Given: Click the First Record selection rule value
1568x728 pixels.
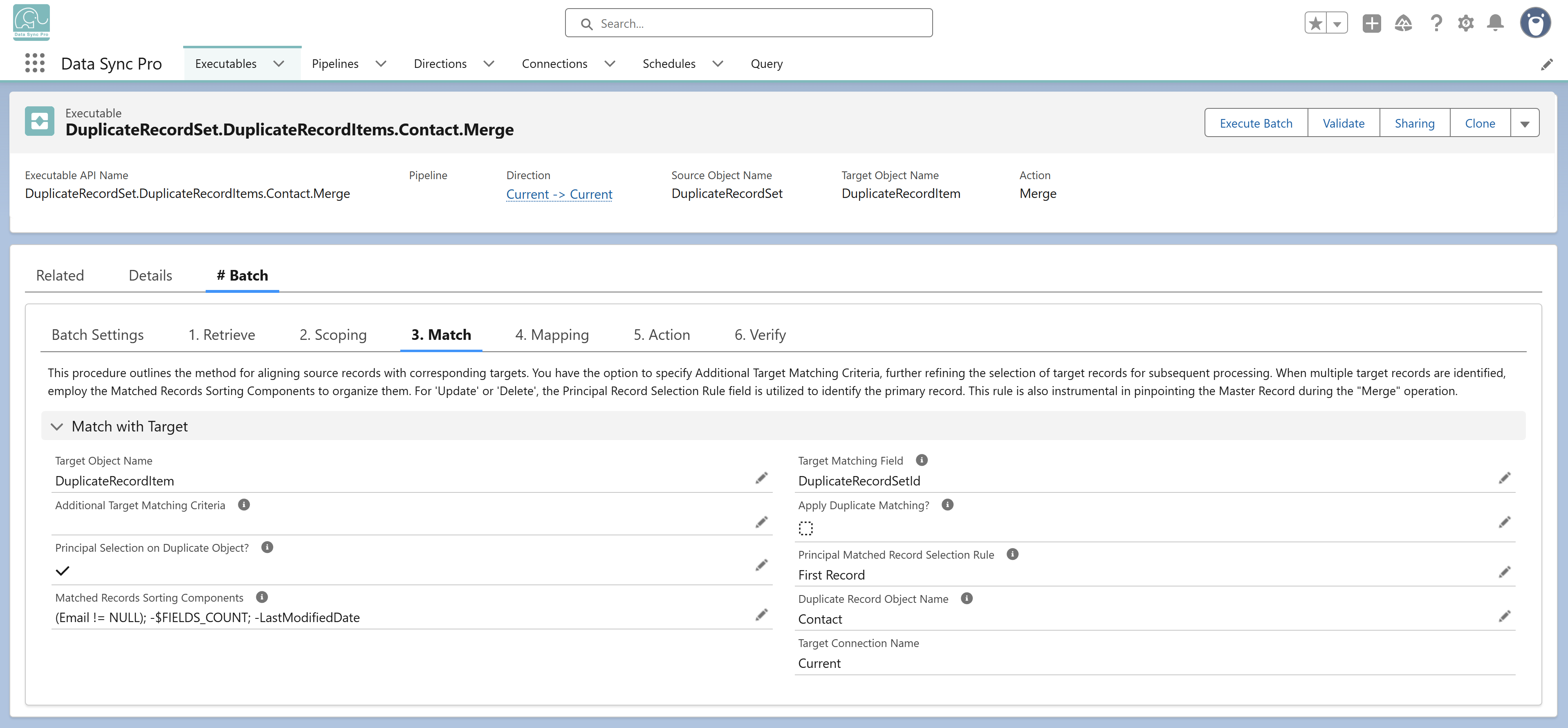Looking at the screenshot, I should click(832, 575).
